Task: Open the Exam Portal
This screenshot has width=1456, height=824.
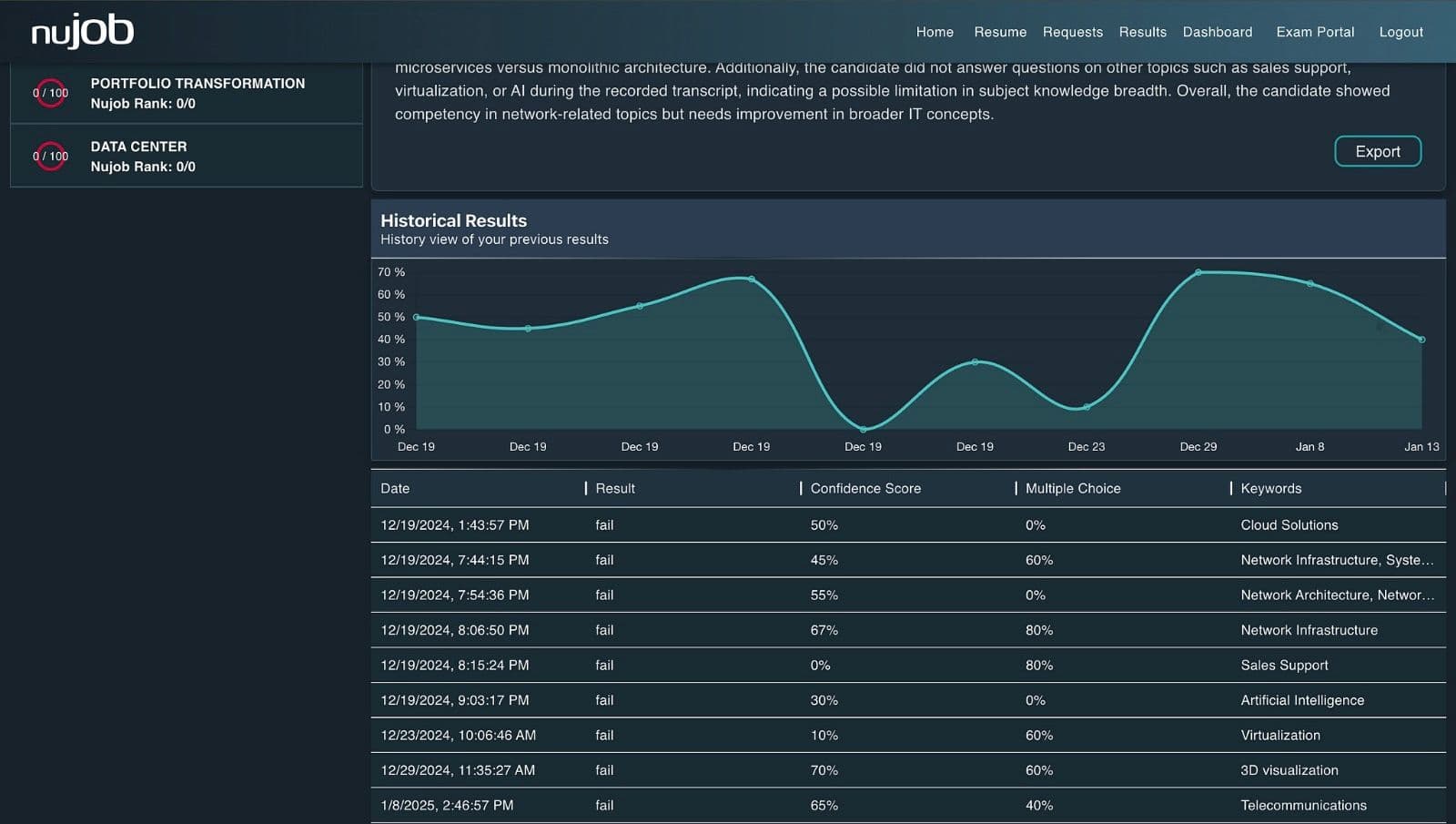Action: point(1315,32)
